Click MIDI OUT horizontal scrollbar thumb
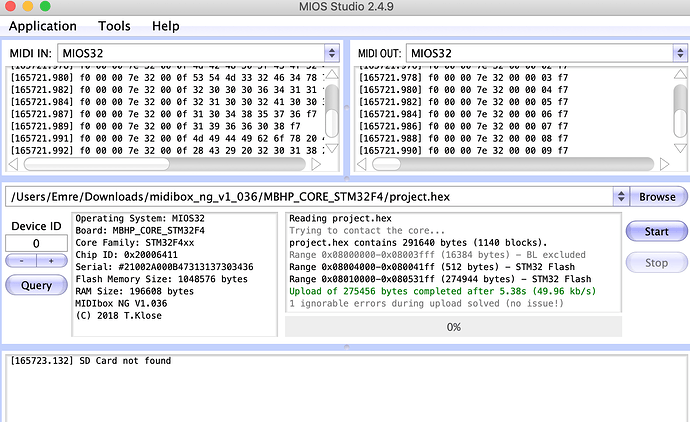Image resolution: width=690 pixels, height=422 pixels. click(386, 165)
